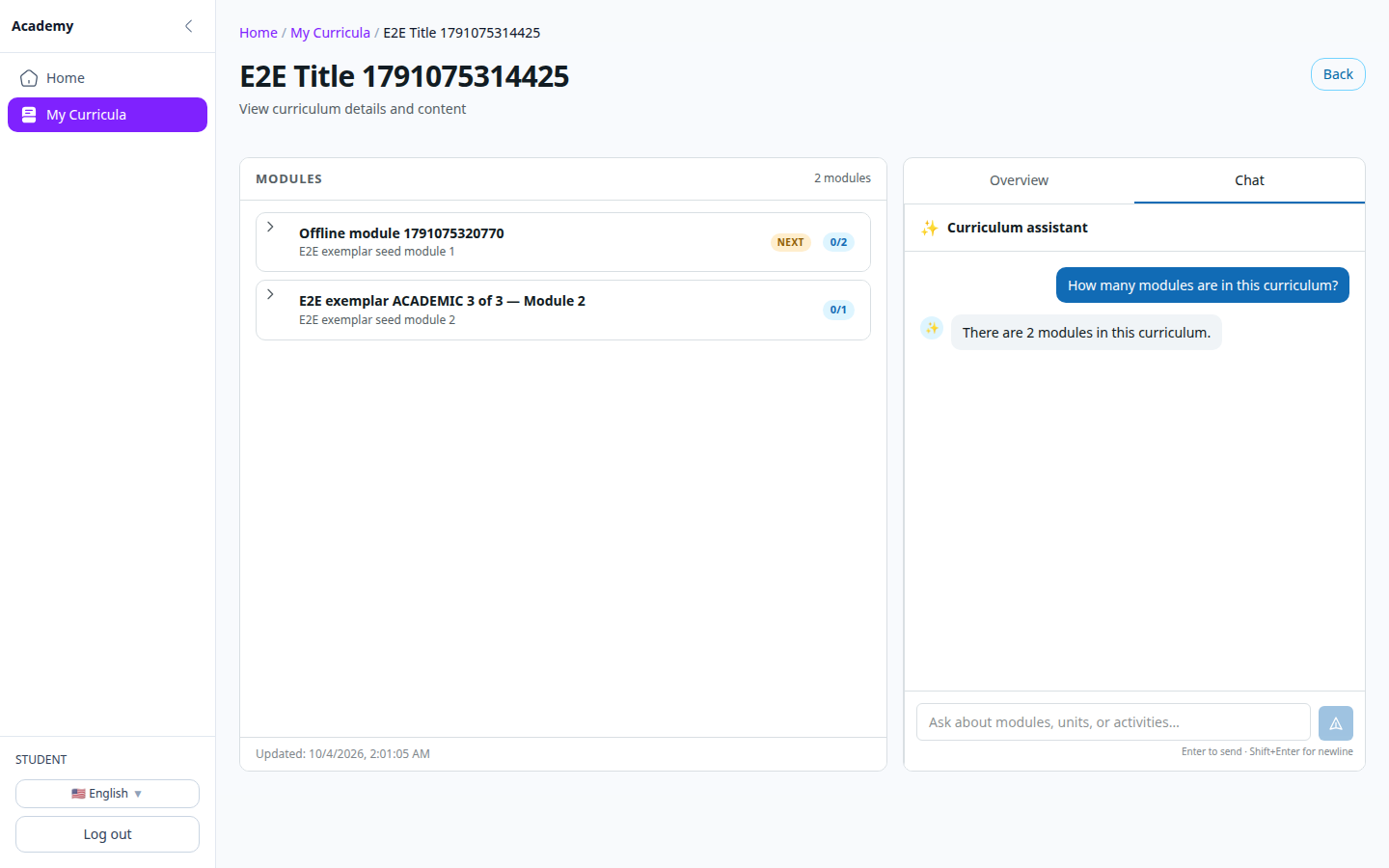Collapse the Academy sidebar with the chevron
This screenshot has height=868, width=1389.
189,26
